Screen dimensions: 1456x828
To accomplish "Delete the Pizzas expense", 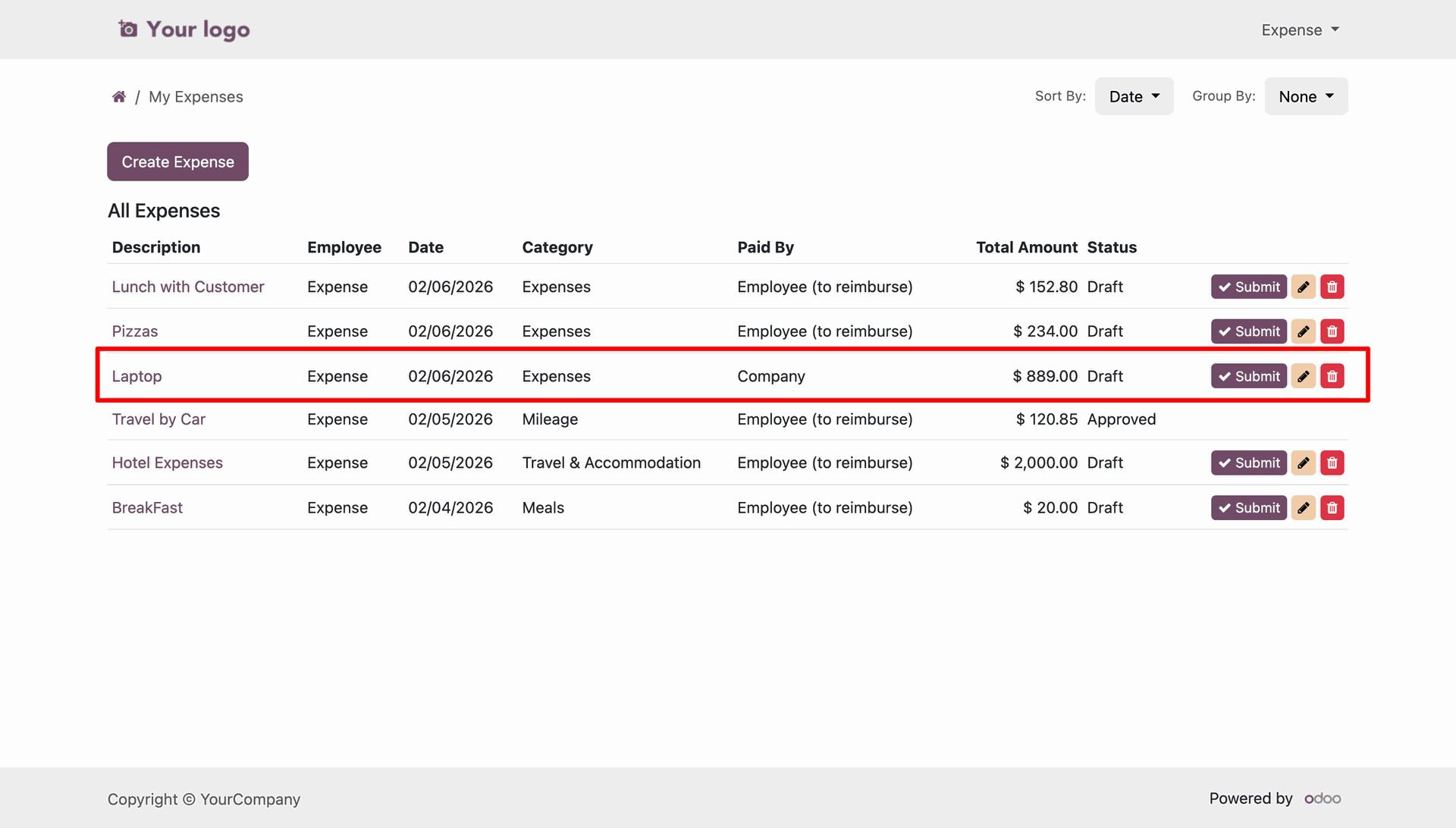I will pos(1332,331).
